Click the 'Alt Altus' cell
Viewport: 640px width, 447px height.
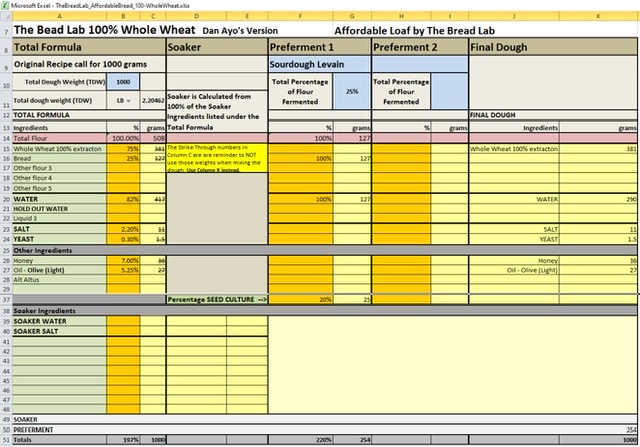point(60,280)
